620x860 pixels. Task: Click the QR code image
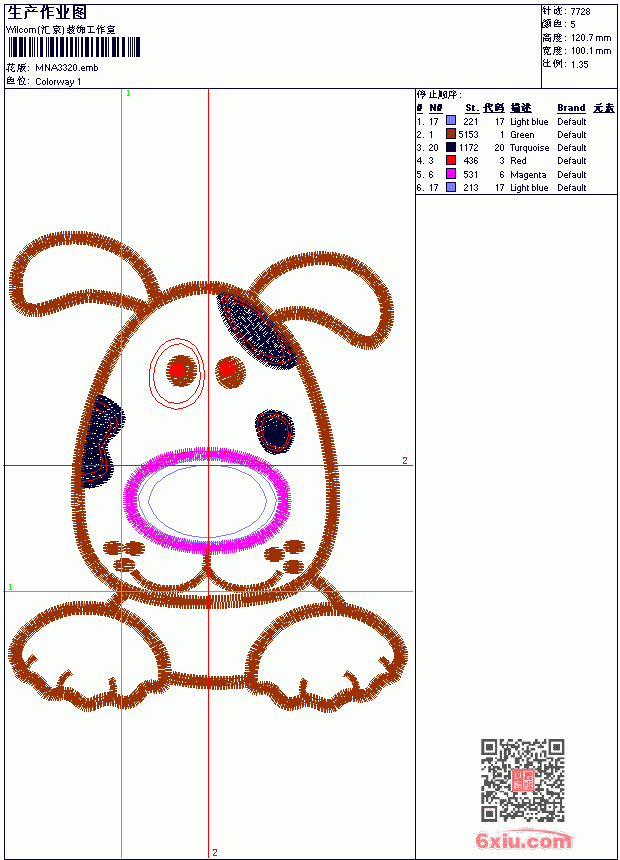pyautogui.click(x=523, y=779)
